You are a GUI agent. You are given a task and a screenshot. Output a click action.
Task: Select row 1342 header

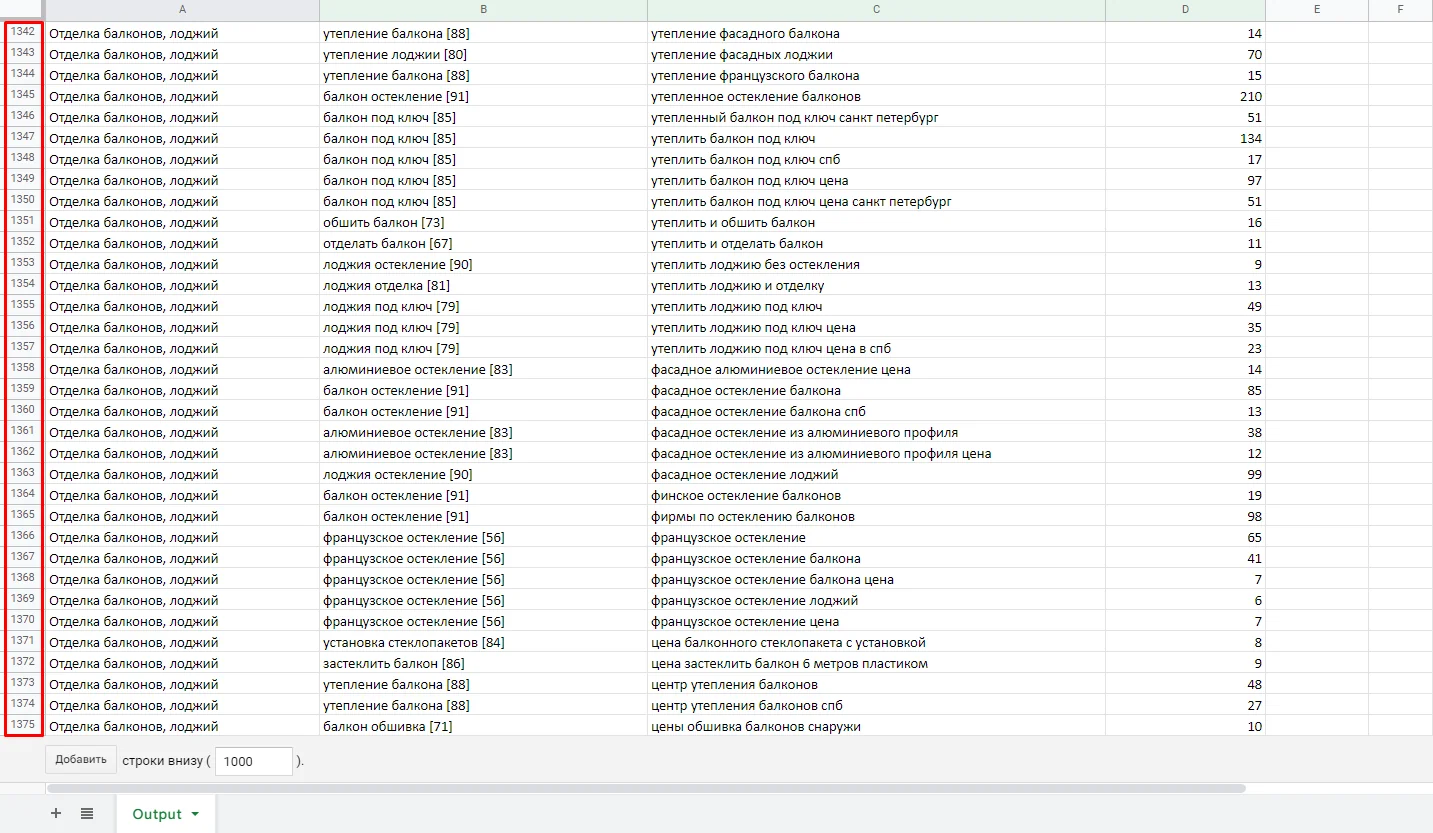click(23, 32)
